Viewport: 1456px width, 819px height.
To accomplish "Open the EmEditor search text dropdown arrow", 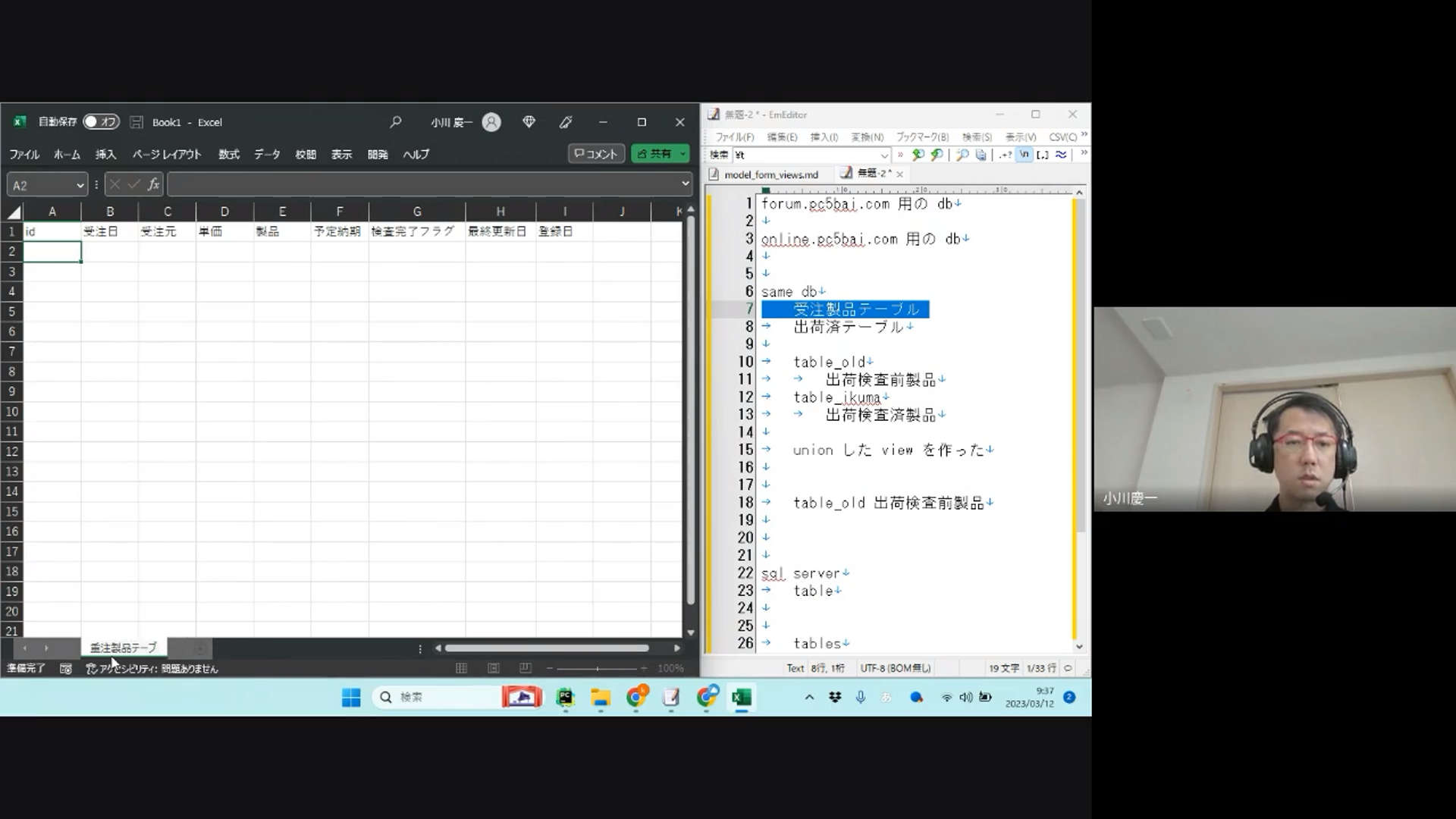I will [x=884, y=155].
